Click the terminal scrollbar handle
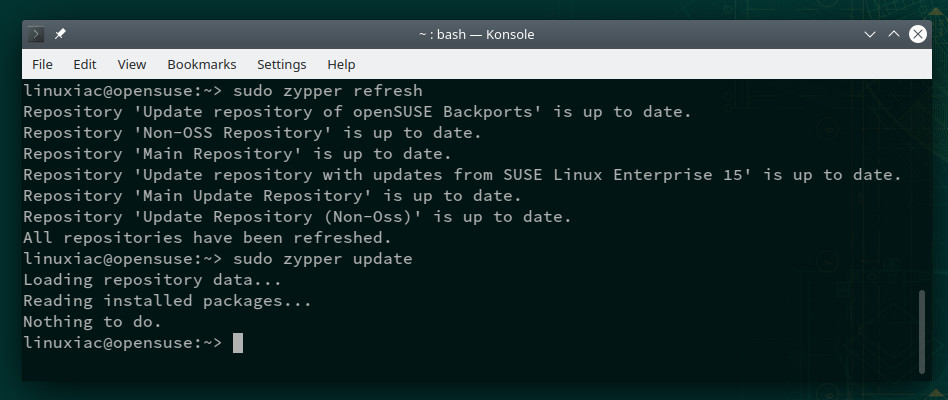Screen dimensions: 948x400 click(x=922, y=331)
